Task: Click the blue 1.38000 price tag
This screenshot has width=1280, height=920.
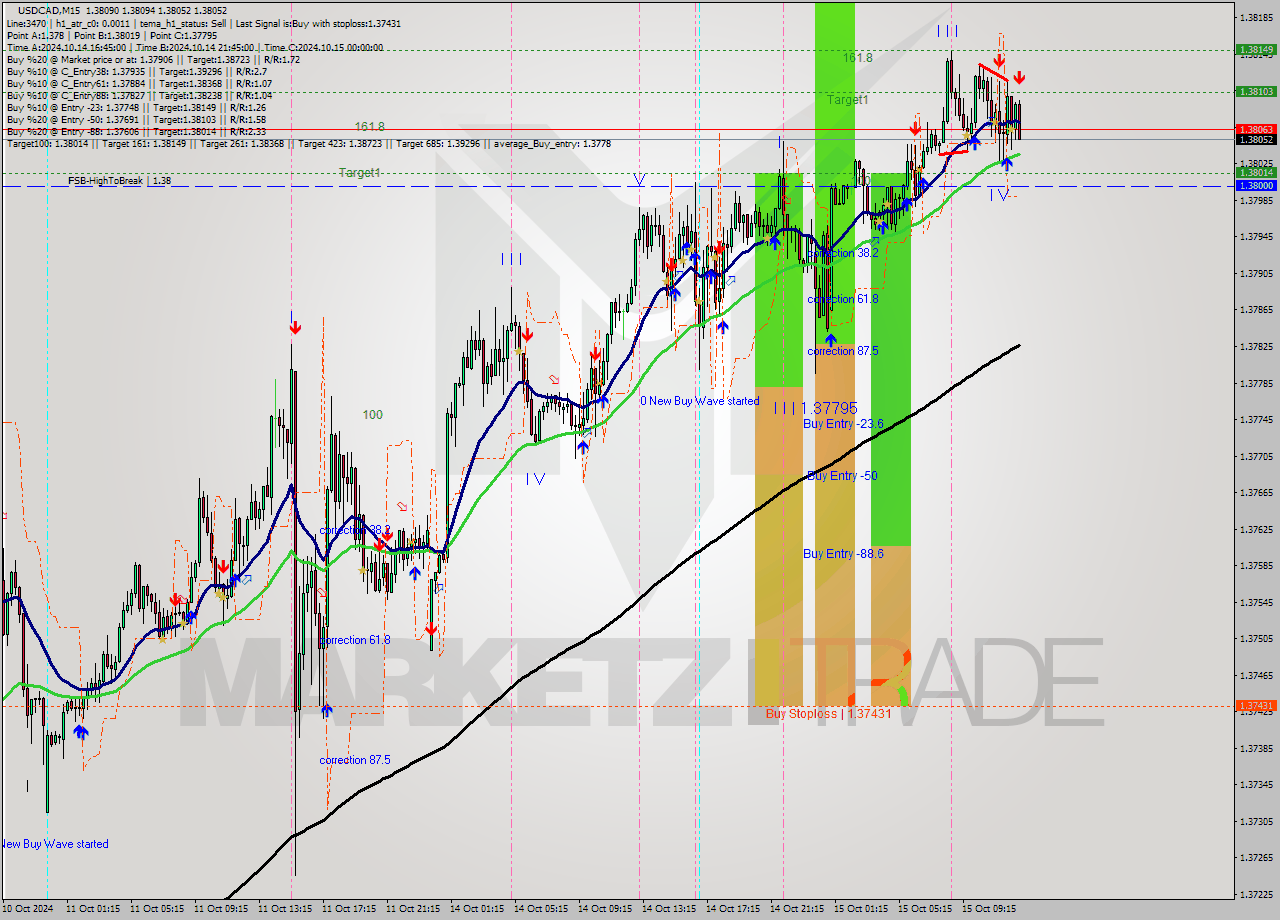Action: 1255,186
